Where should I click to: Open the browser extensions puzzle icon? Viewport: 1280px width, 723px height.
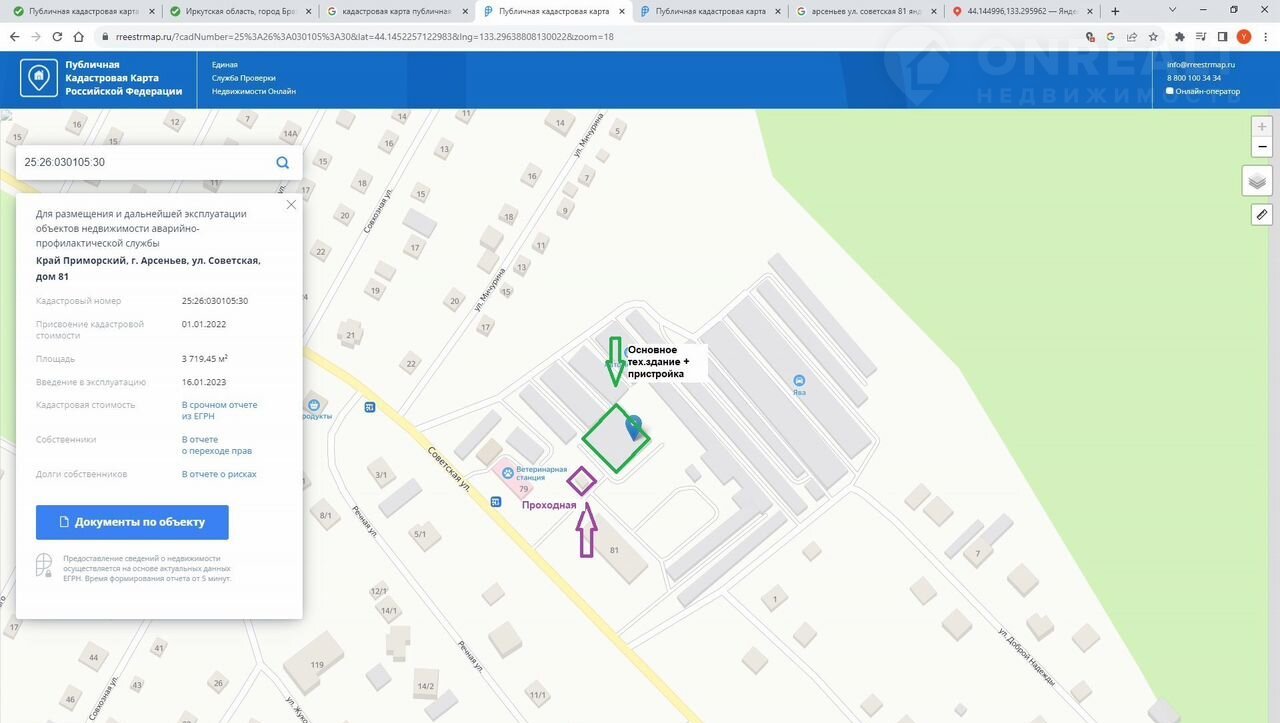pyautogui.click(x=1180, y=36)
